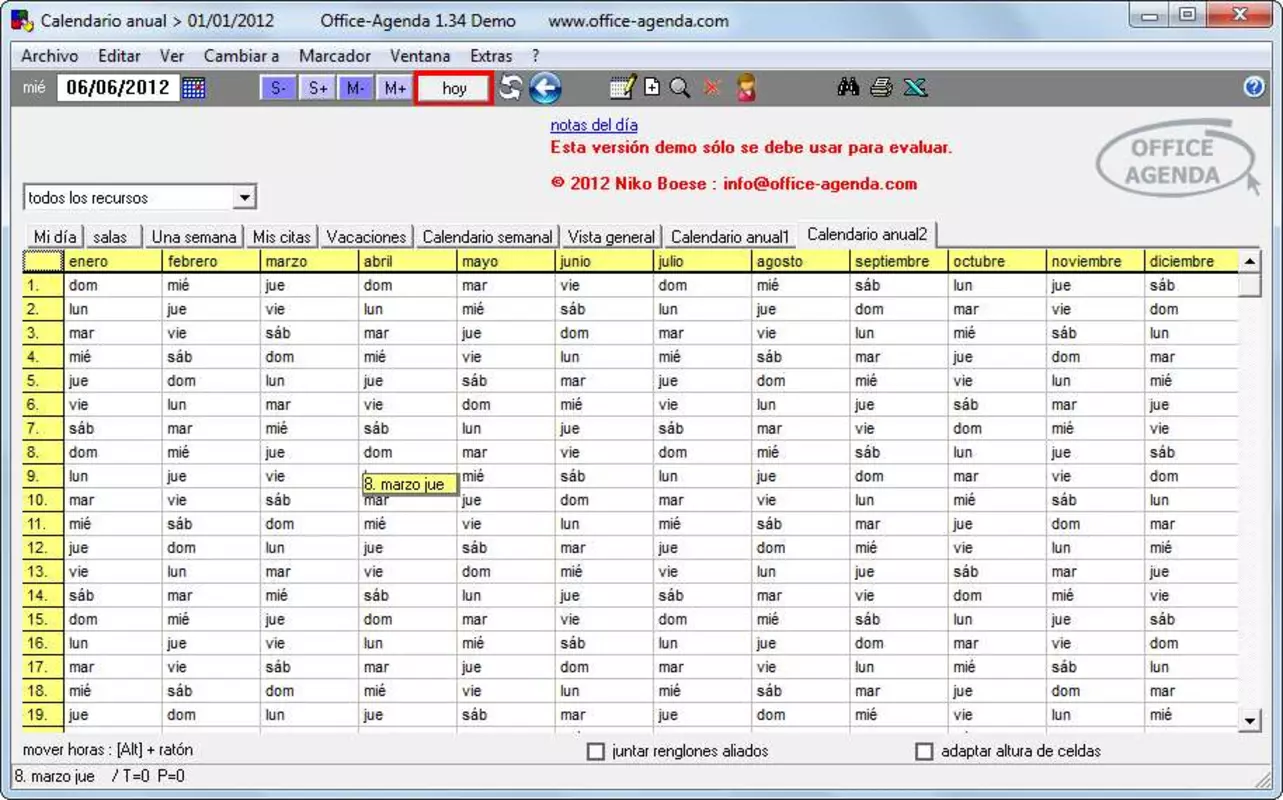Click the date field showing 06/06/2012
The height and width of the screenshot is (800, 1283).
click(x=118, y=88)
